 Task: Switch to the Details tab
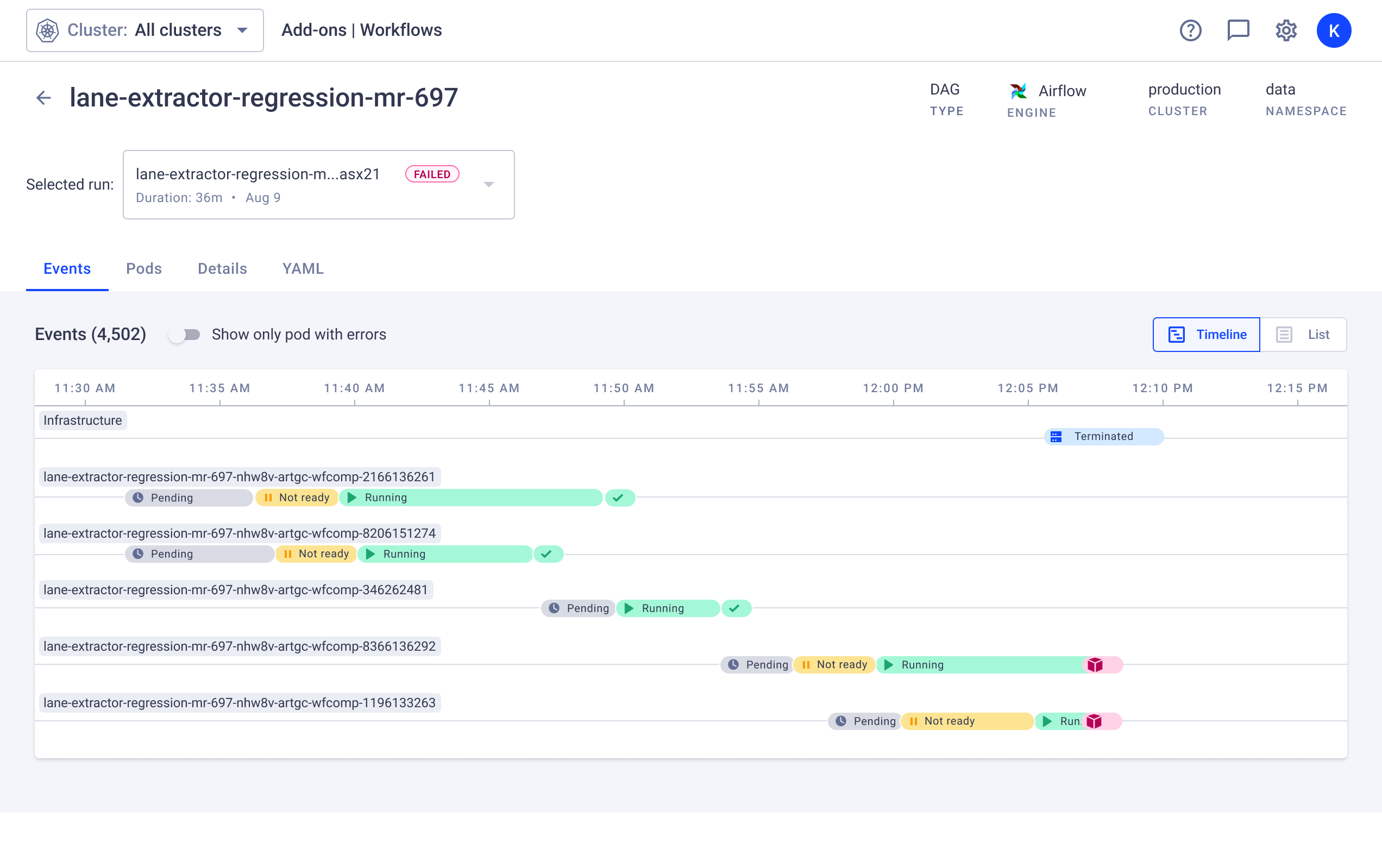coord(222,268)
